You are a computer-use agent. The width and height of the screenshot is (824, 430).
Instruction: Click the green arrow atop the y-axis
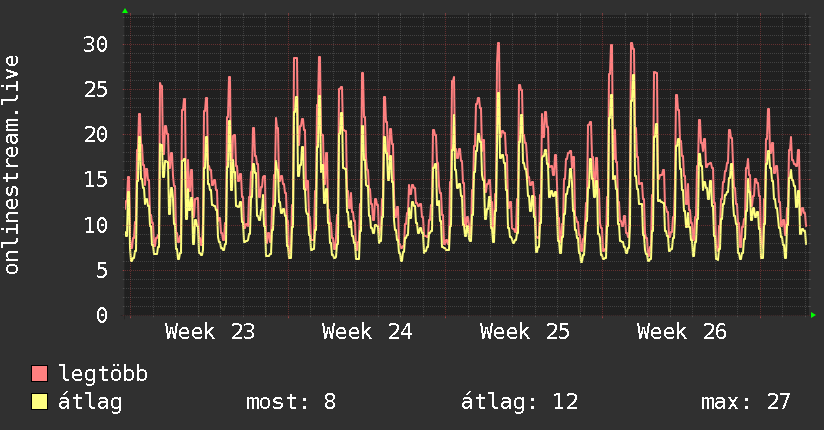click(x=125, y=11)
